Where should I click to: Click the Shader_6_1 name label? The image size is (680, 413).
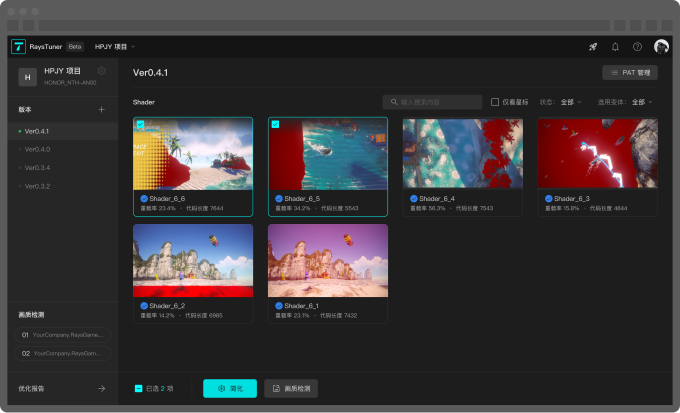coord(301,306)
